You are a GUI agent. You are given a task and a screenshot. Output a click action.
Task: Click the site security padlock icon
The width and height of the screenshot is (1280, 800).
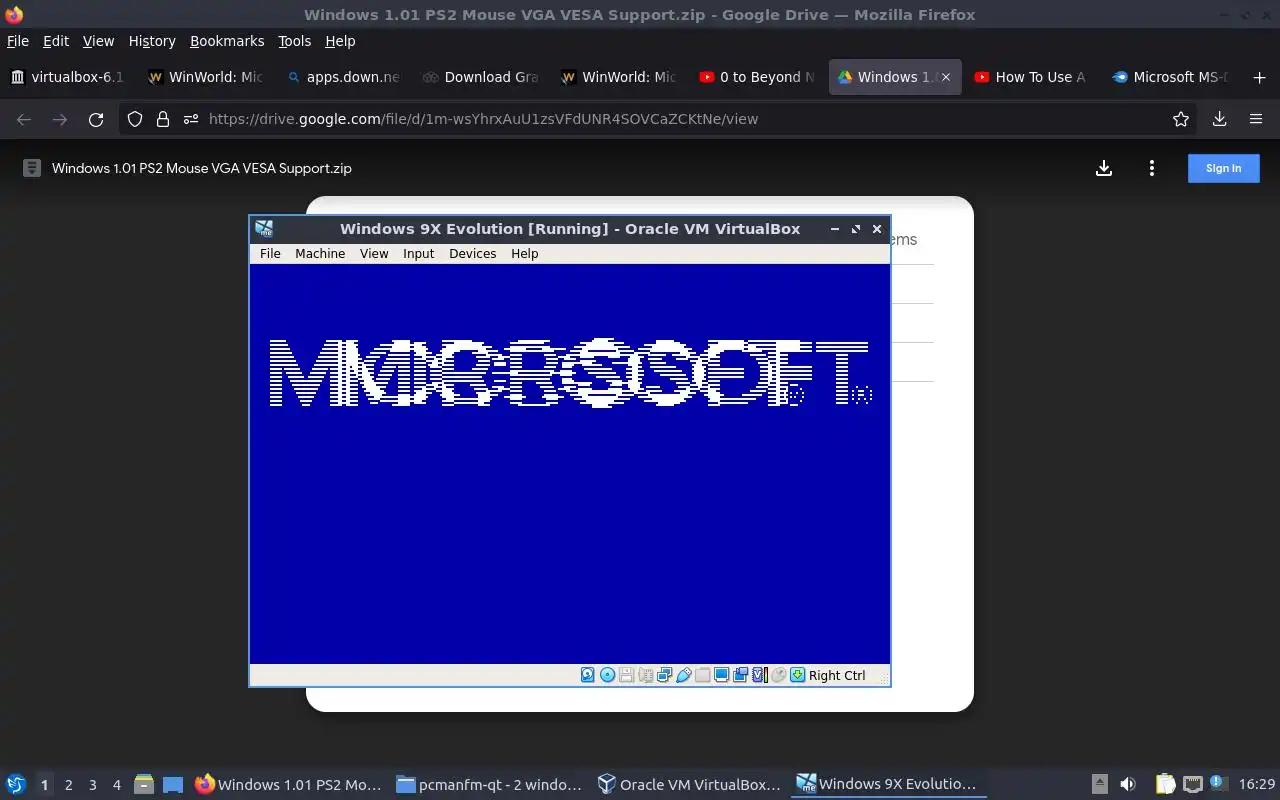162,119
